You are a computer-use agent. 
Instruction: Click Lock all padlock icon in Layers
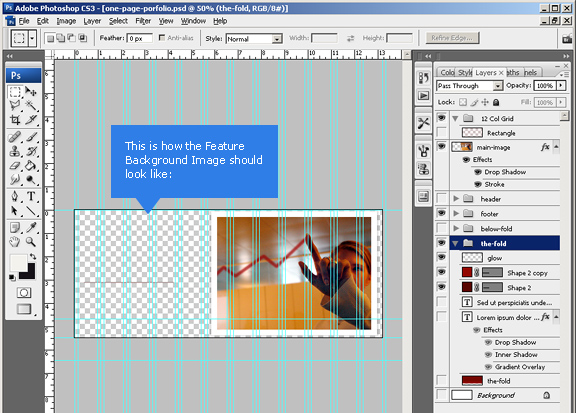496,102
